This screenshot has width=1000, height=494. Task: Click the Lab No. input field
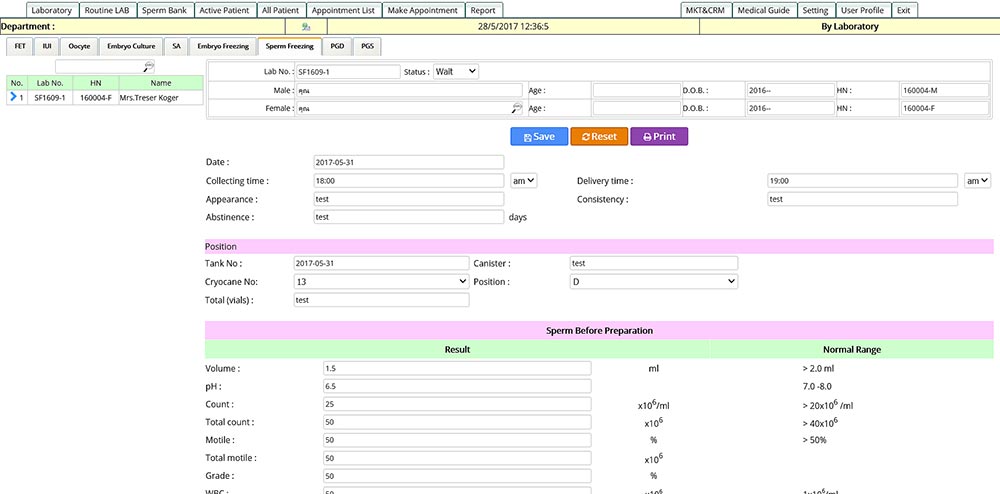click(348, 71)
